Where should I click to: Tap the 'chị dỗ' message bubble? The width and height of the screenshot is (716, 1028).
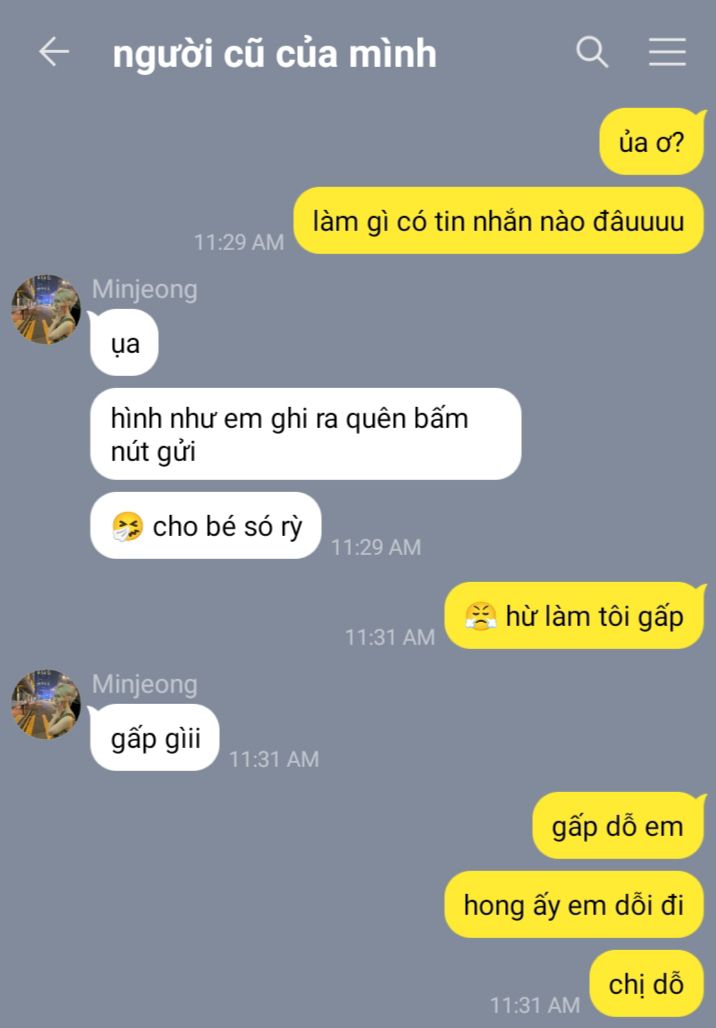(x=646, y=983)
